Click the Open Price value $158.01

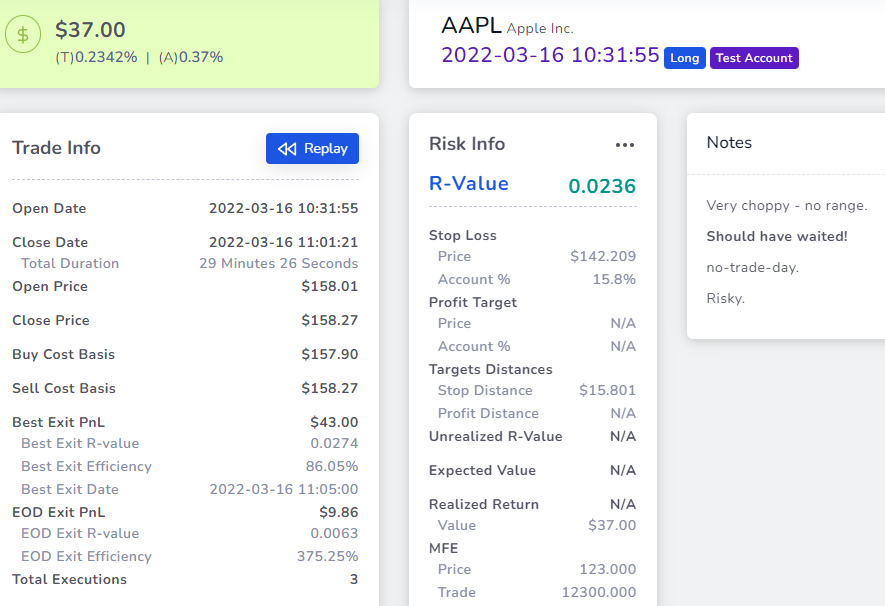point(330,286)
